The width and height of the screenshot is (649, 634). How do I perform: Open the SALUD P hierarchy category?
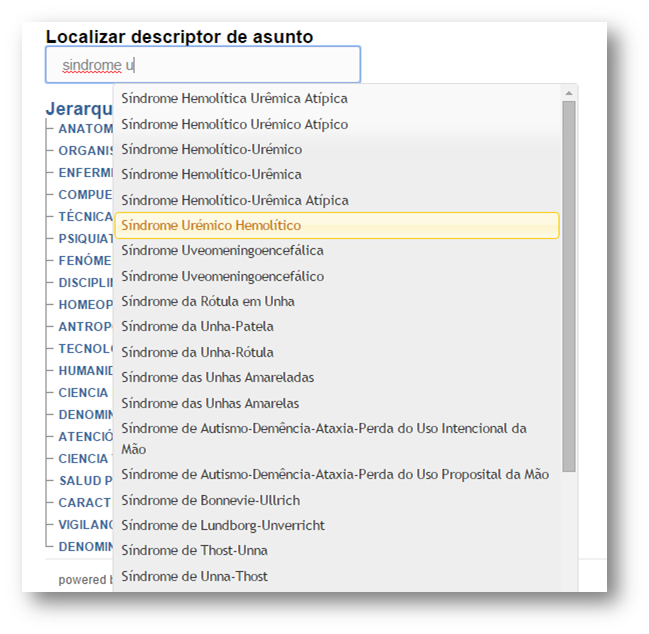tap(86, 480)
